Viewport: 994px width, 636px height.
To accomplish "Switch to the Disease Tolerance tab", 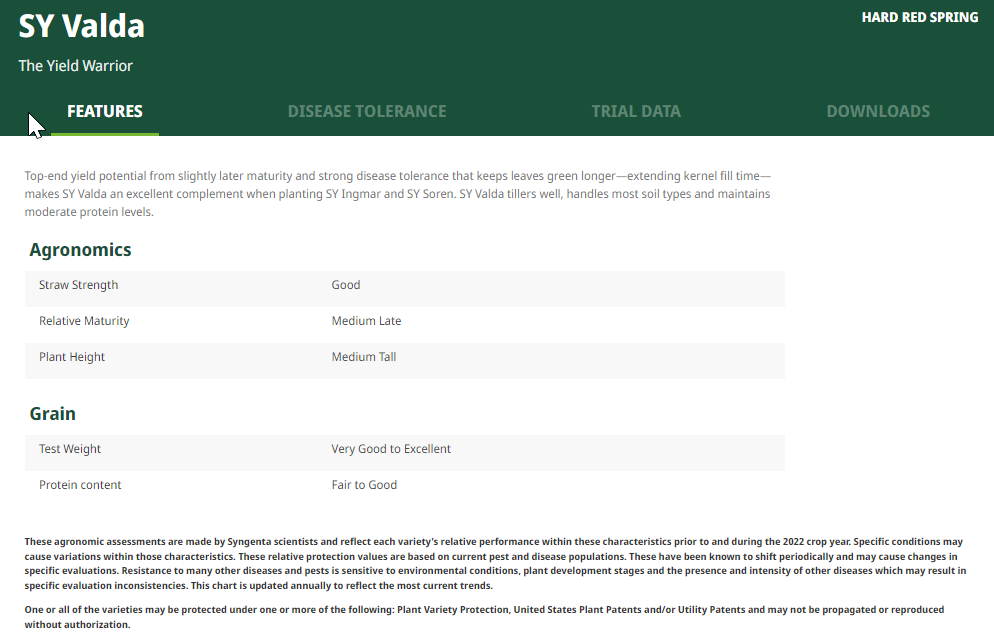I will pyautogui.click(x=367, y=112).
